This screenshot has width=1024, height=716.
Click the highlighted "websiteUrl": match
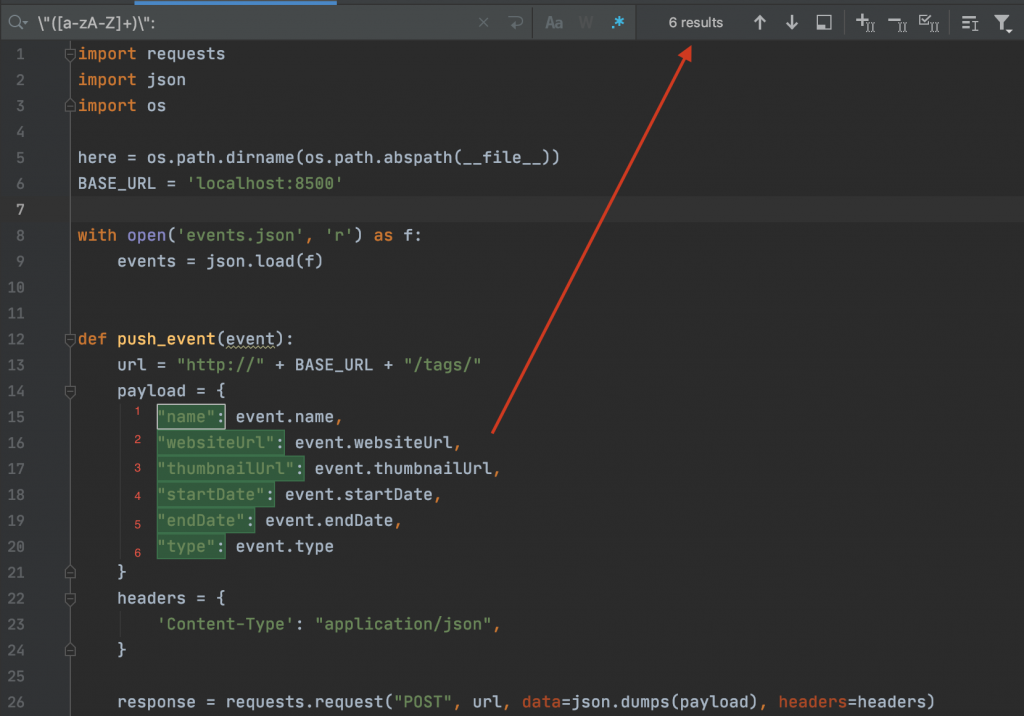pyautogui.click(x=221, y=443)
